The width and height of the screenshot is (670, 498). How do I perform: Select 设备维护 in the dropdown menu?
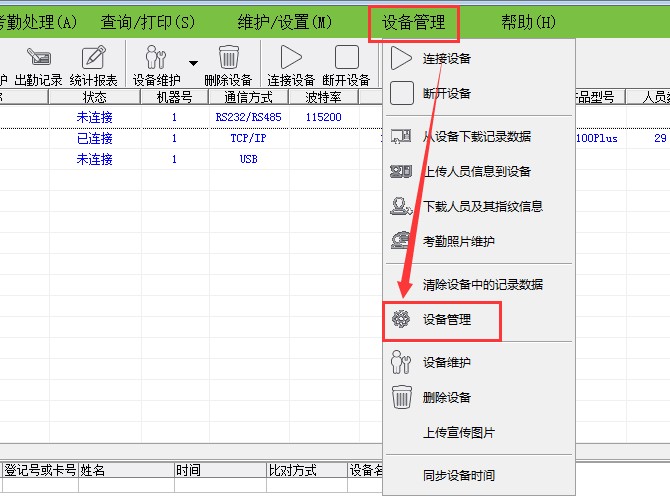(479, 362)
